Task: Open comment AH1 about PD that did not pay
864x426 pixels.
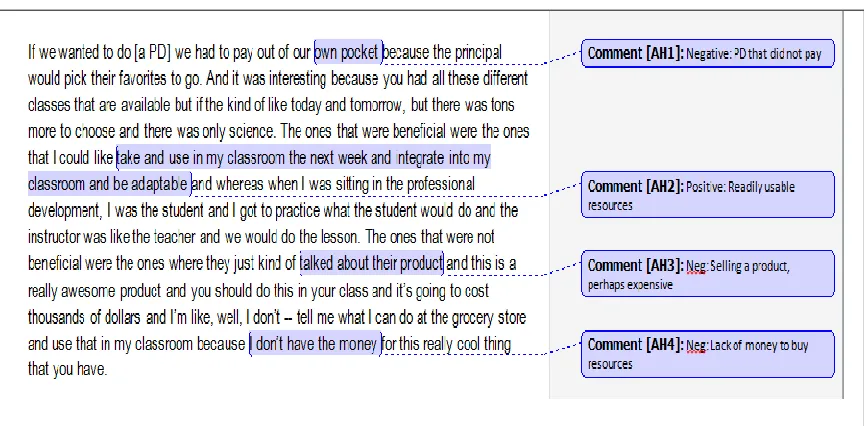Action: [x=708, y=53]
